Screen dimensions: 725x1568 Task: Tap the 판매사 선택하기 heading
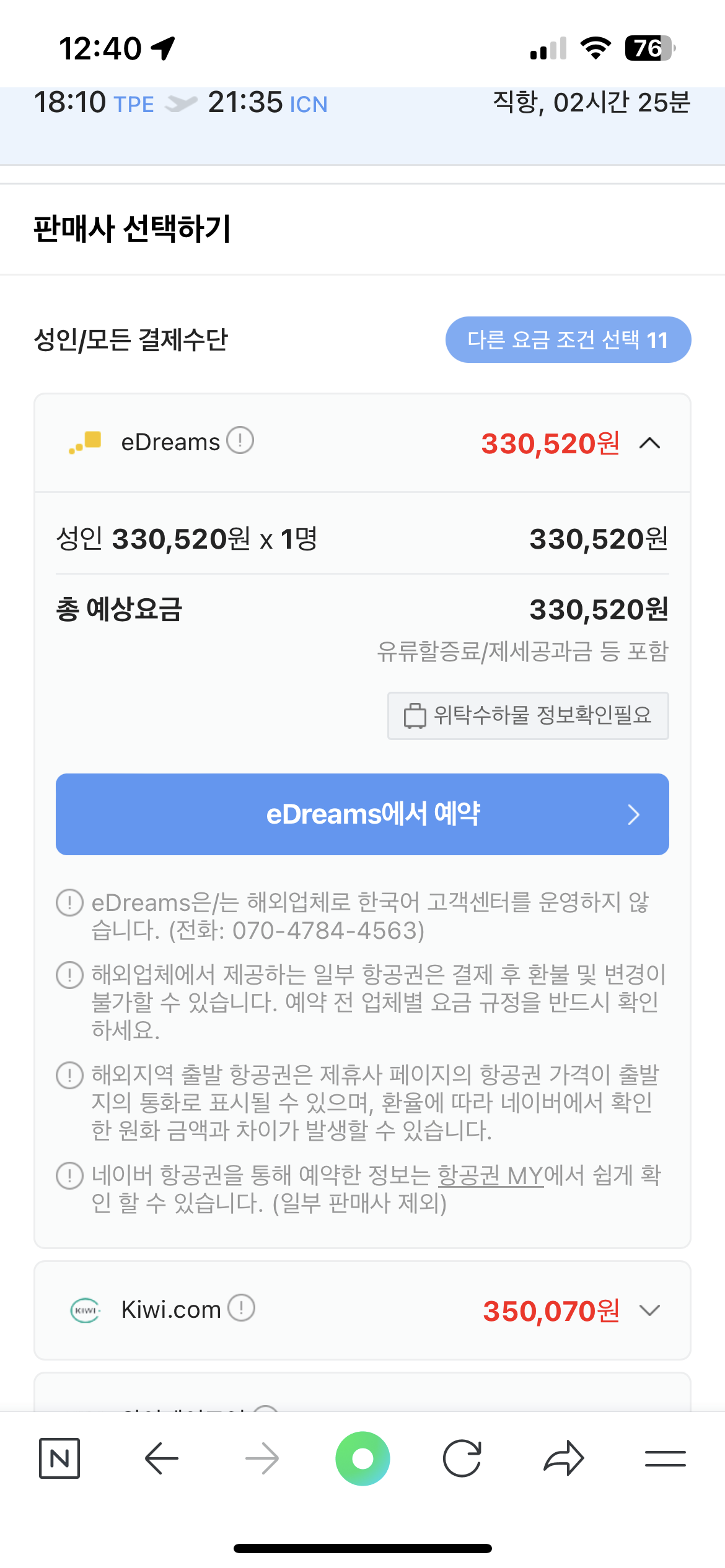point(132,229)
